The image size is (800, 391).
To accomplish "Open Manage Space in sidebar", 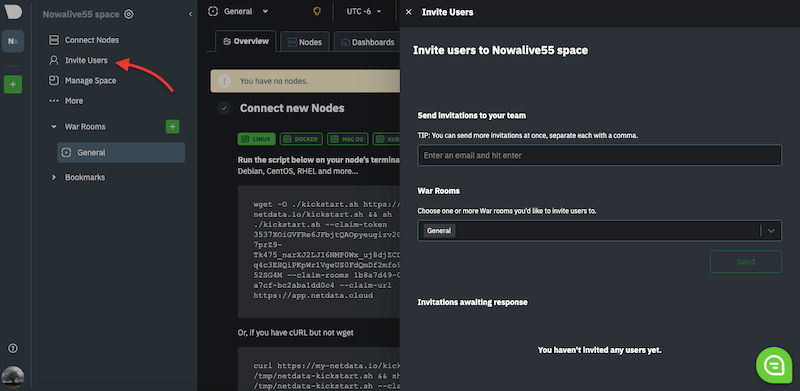I will click(82, 81).
